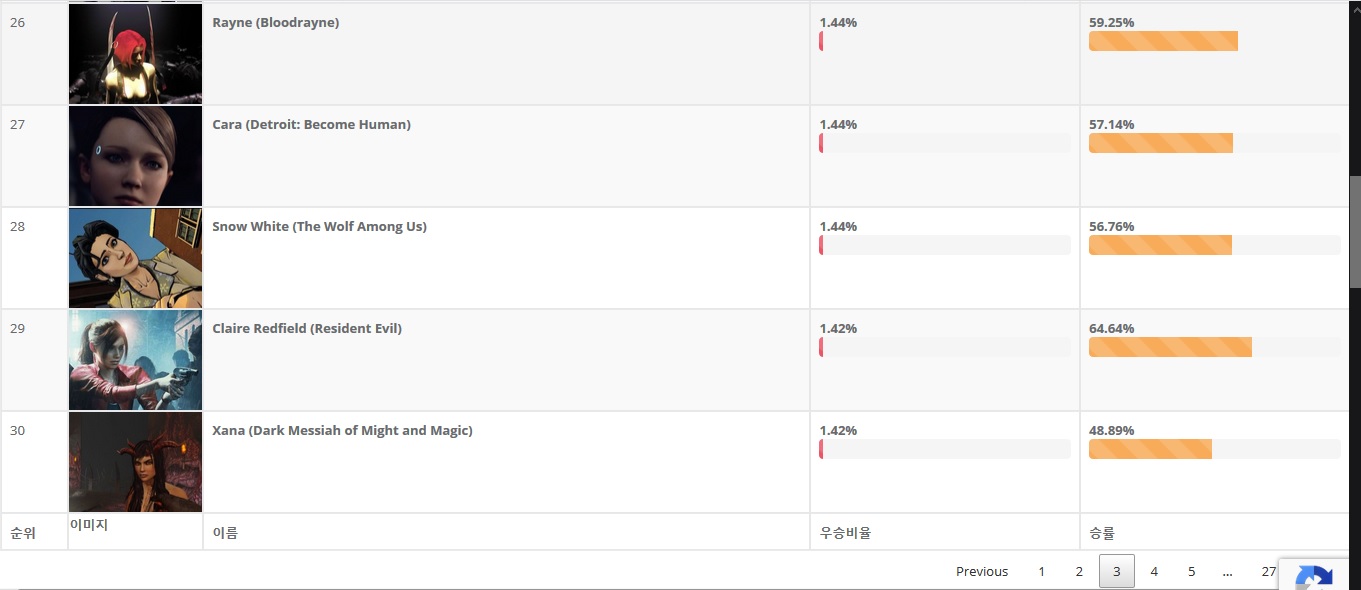This screenshot has height=590, width=1361.
Task: Open the Xana (Dark Messiah) thumbnail image
Action: pyautogui.click(x=135, y=462)
